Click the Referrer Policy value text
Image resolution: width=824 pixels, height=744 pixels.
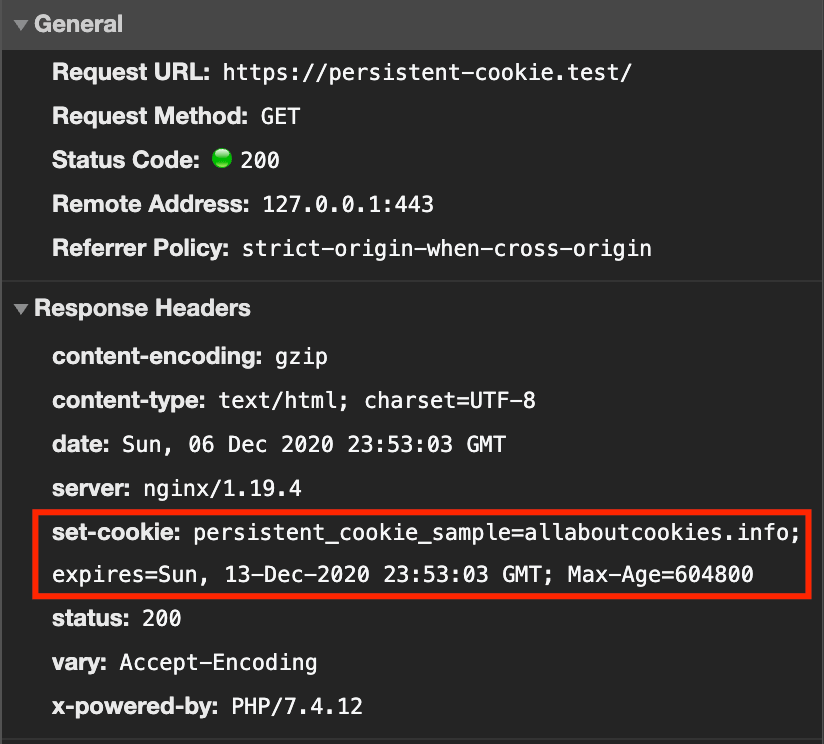(446, 248)
